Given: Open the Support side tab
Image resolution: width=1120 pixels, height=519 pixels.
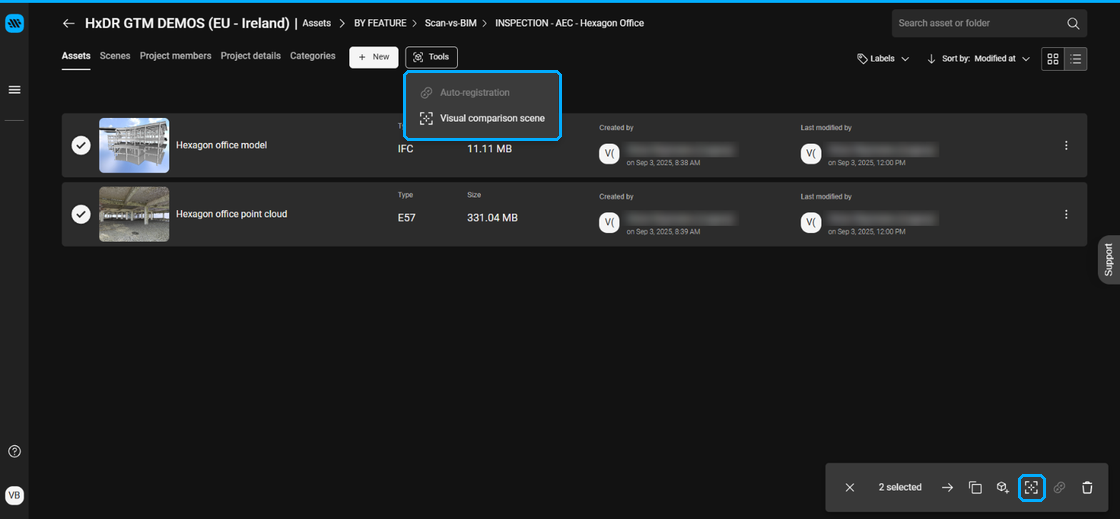Looking at the screenshot, I should pos(1109,260).
